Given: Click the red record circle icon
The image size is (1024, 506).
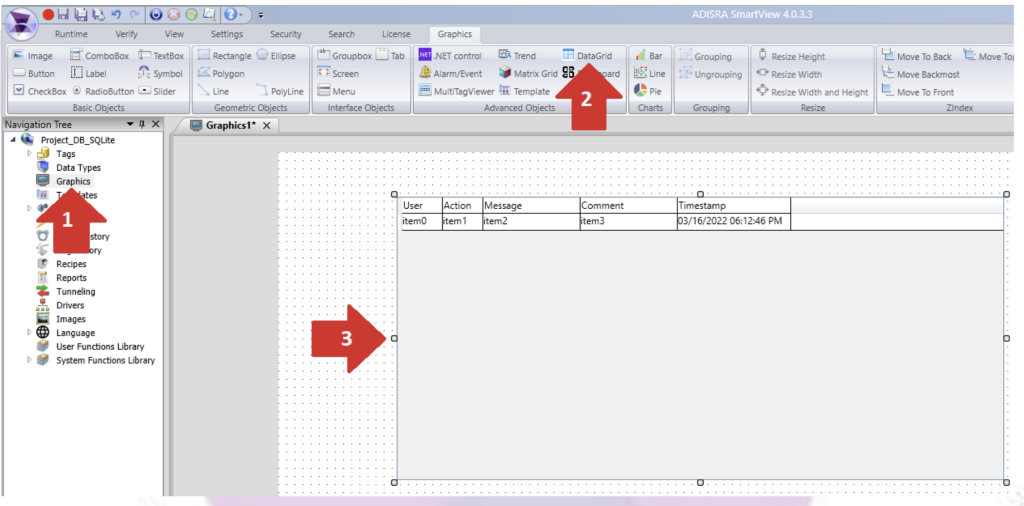Looking at the screenshot, I should pos(48,14).
